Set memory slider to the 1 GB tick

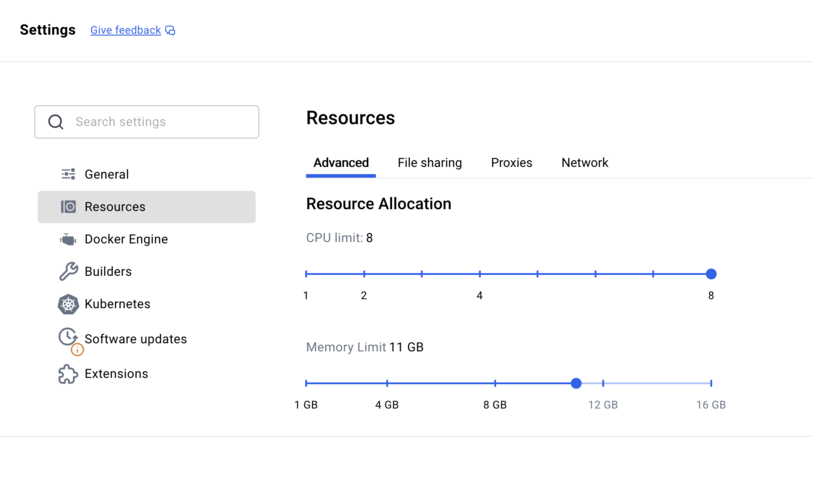306,383
